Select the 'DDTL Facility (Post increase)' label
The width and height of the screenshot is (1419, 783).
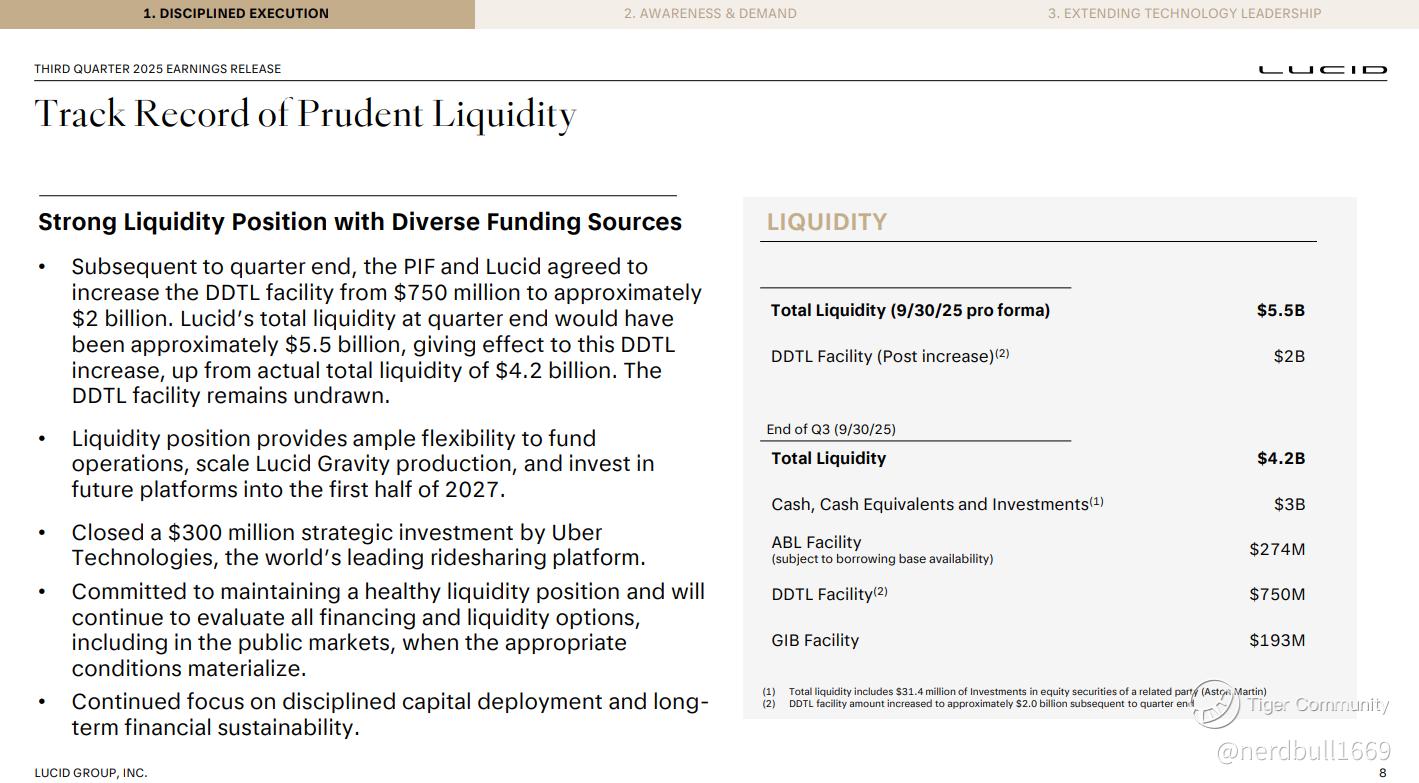[x=890, y=356]
